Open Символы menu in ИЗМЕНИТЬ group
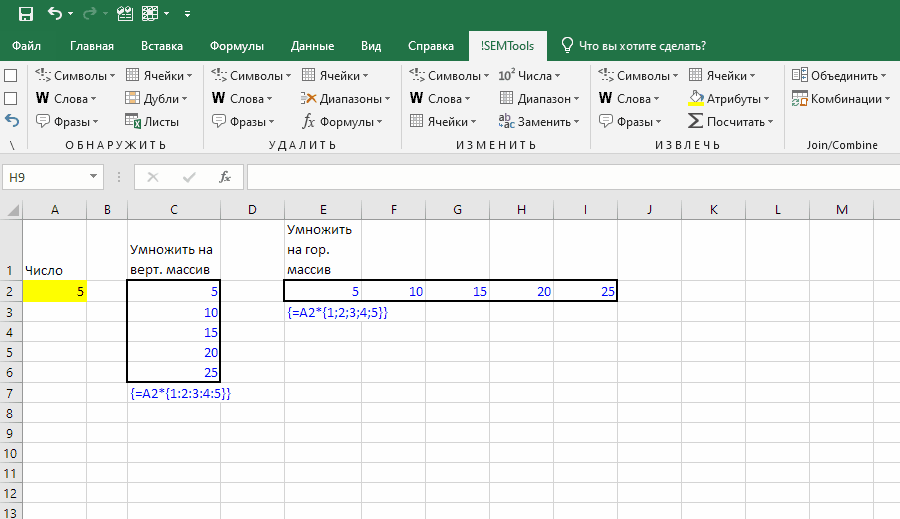This screenshot has width=900, height=519. [449, 76]
